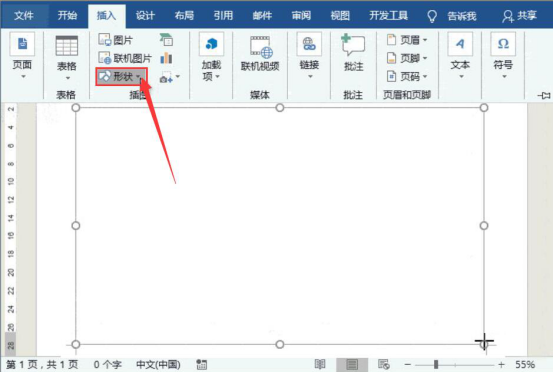Go to the 邮件 tab
Screen dimensions: 554x372
coord(262,16)
